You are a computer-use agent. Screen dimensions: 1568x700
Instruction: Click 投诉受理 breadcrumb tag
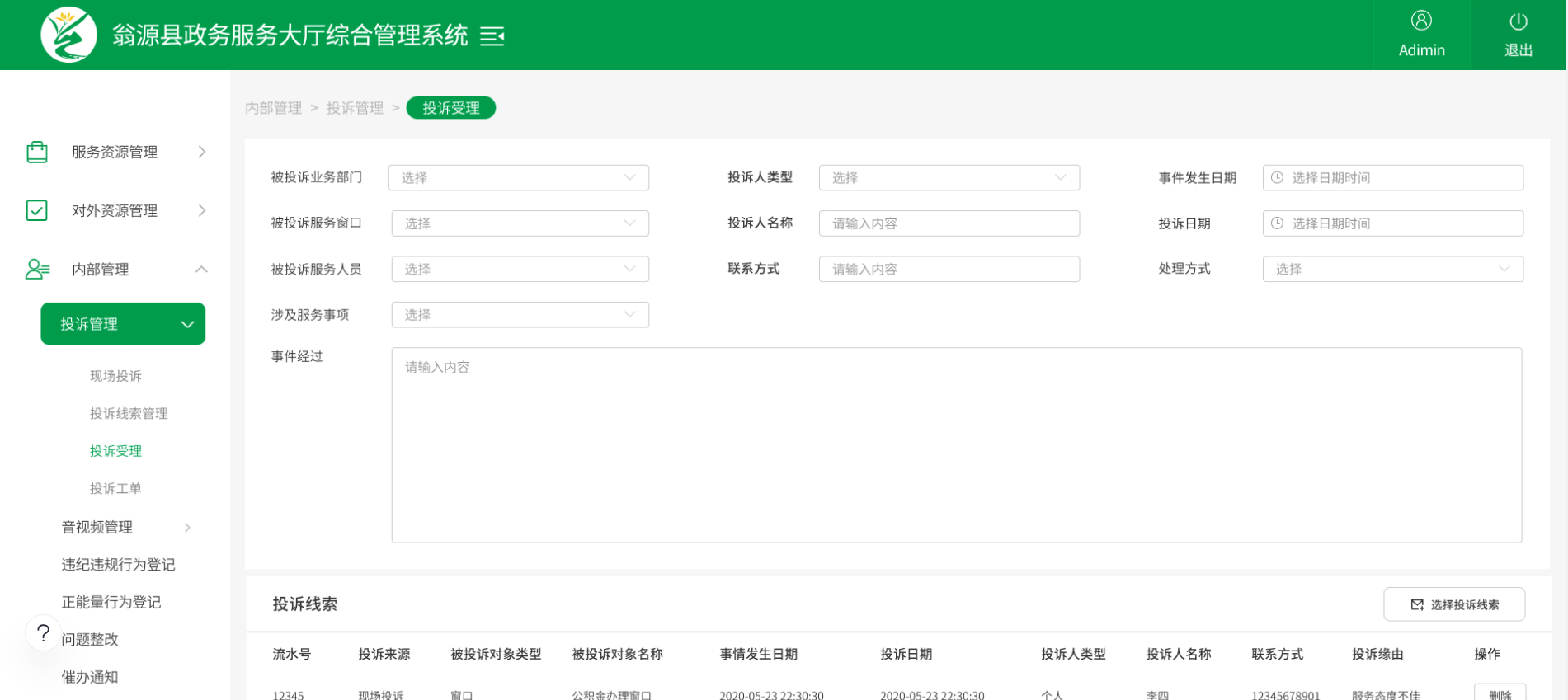[x=451, y=108]
